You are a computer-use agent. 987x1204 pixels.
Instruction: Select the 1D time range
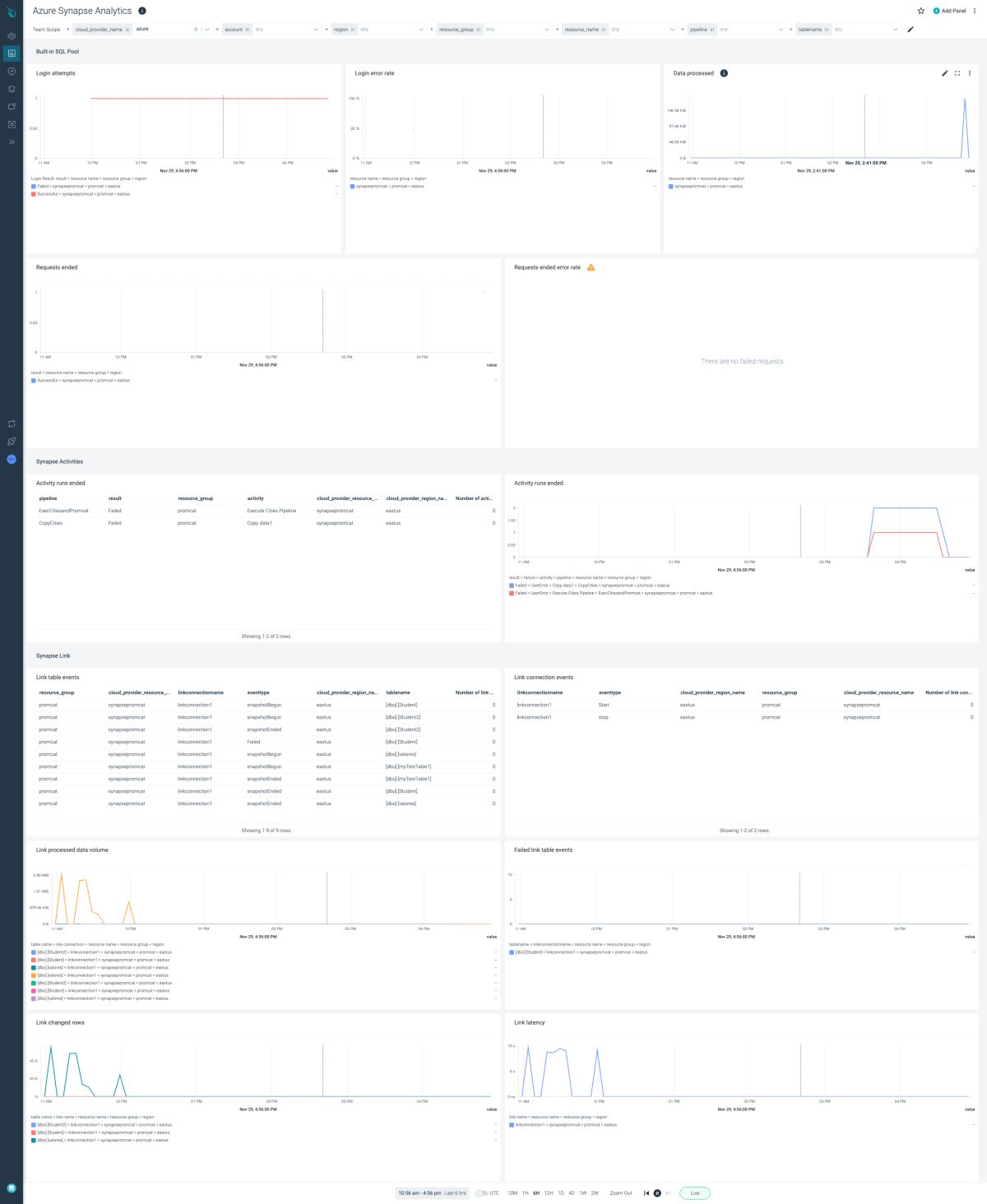561,1193
